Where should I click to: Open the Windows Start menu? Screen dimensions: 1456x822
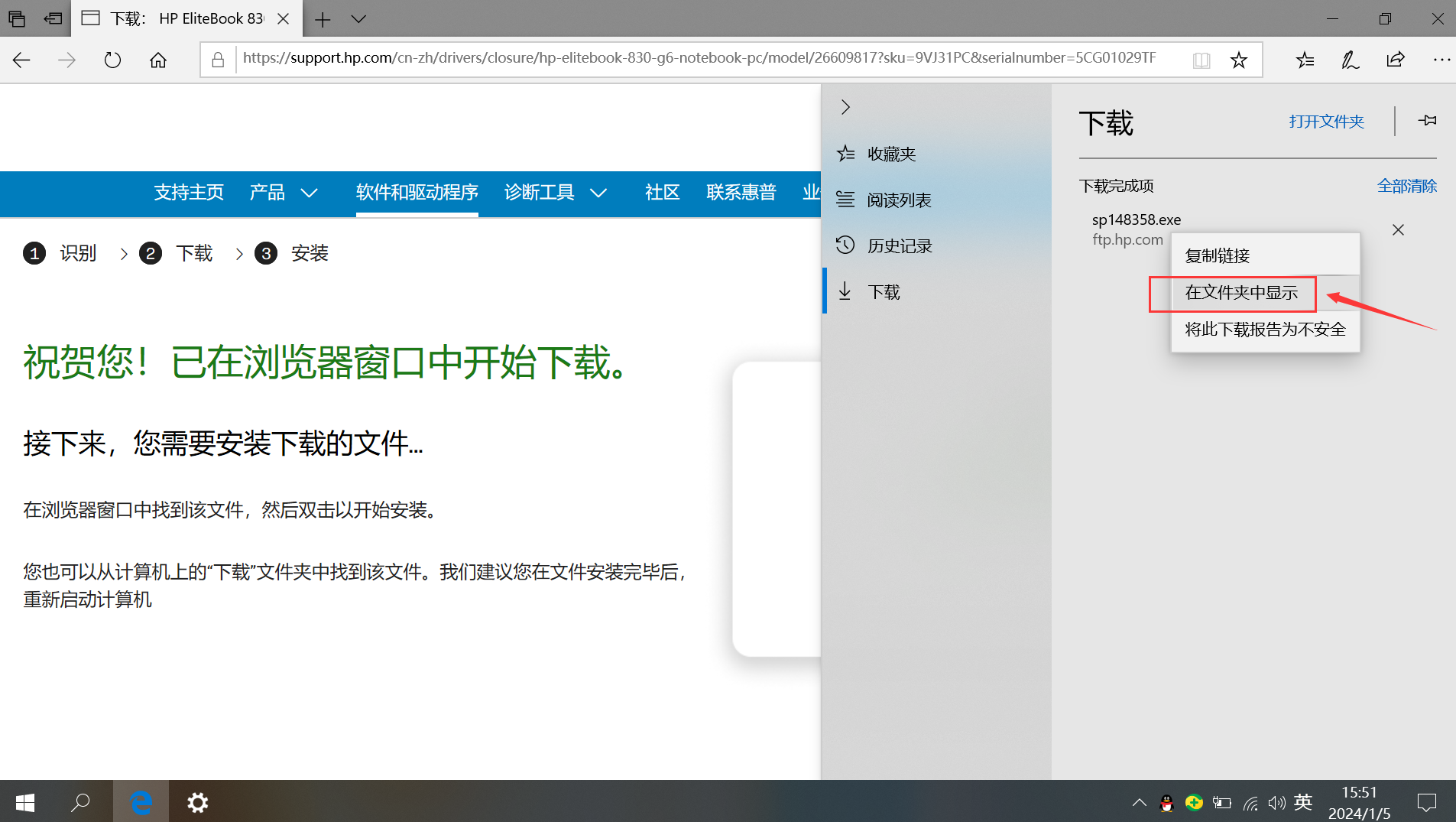[x=24, y=802]
